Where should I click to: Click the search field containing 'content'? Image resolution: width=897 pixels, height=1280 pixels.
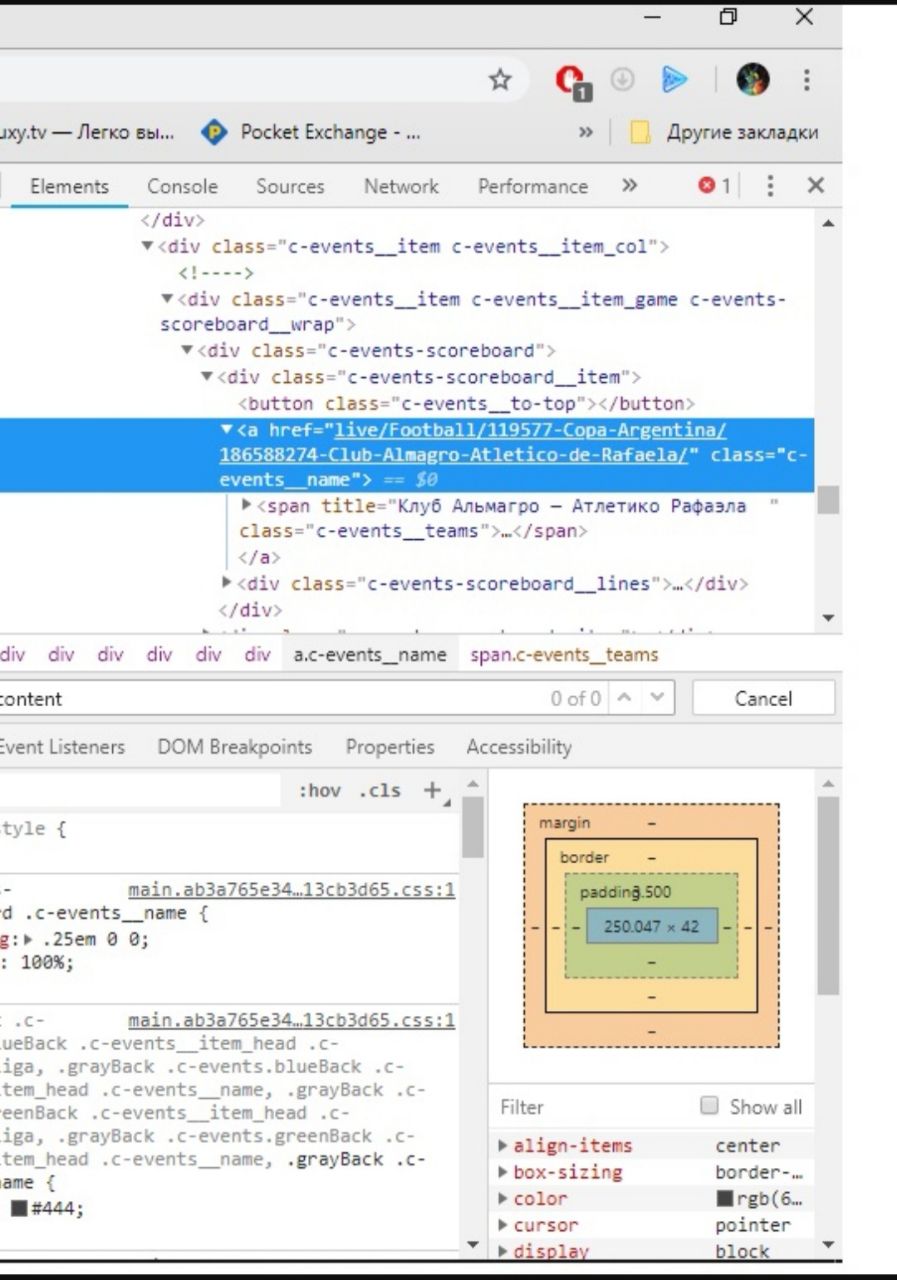(270, 699)
